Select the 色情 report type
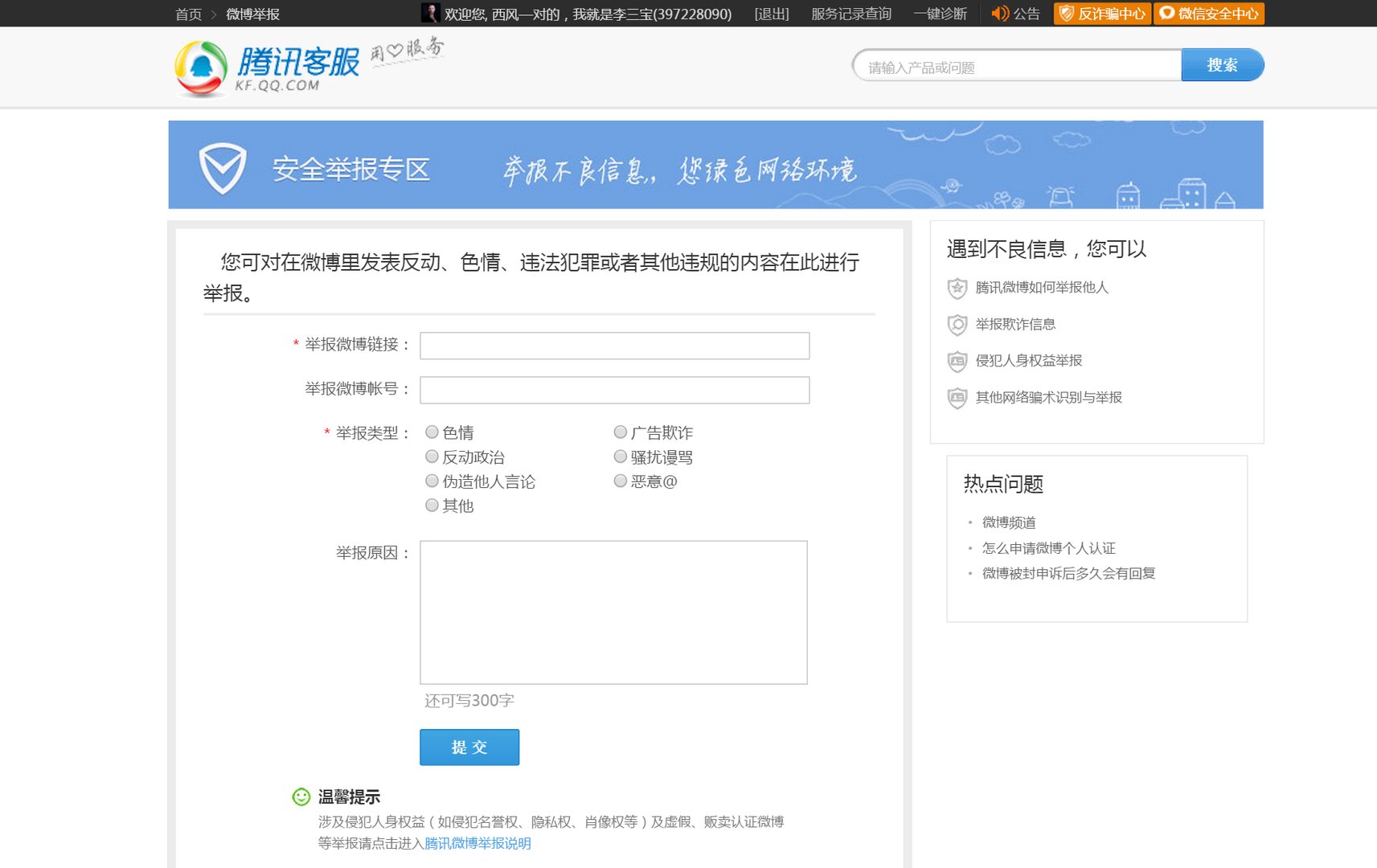The height and width of the screenshot is (868, 1377). (x=432, y=432)
